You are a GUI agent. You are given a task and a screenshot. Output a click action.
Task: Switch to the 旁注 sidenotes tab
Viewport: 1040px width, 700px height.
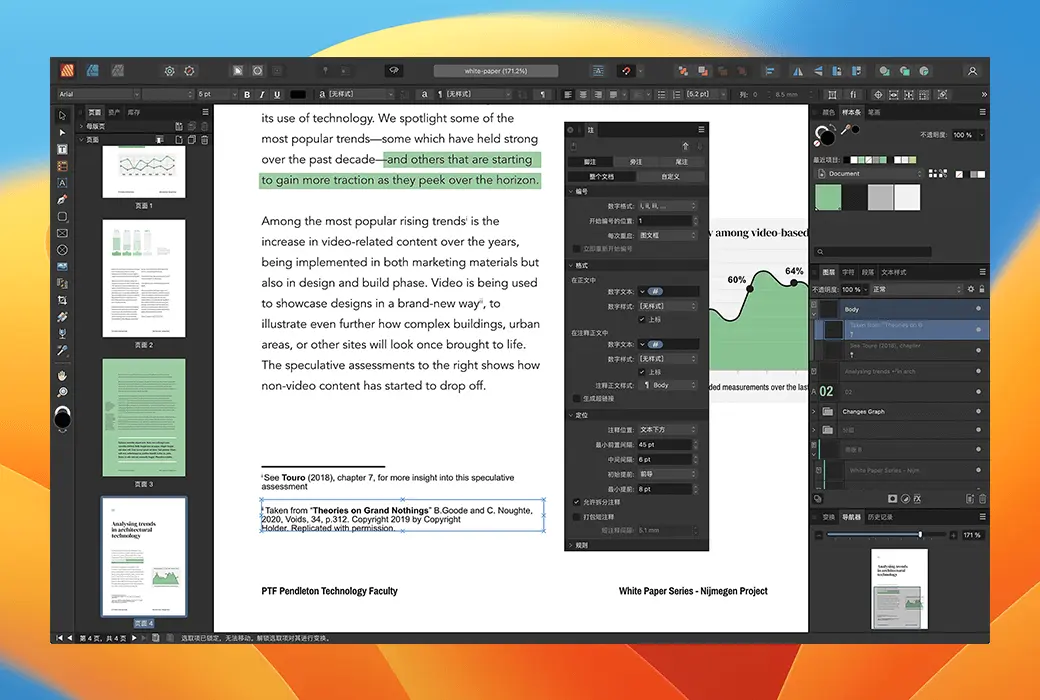(x=635, y=162)
